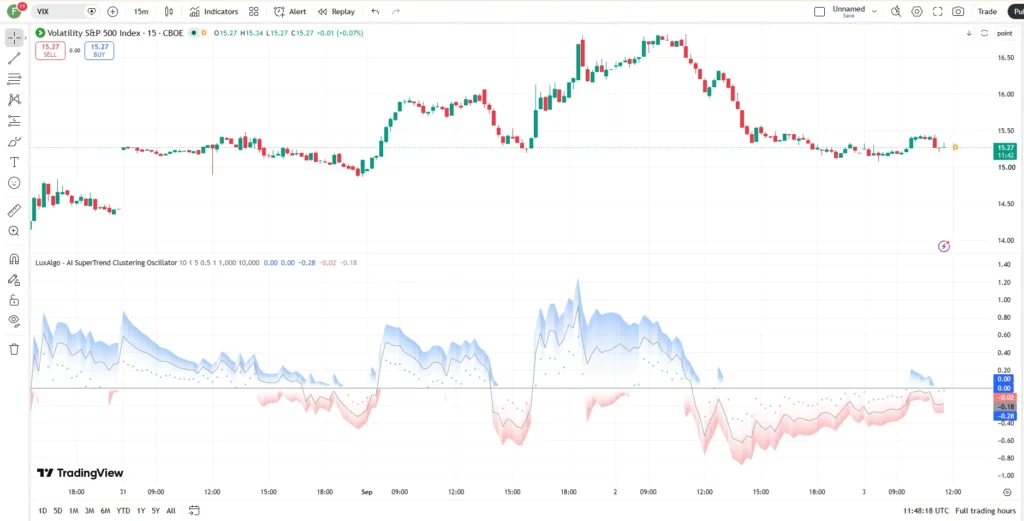
Task: Open the indicator templates grid icon
Action: [254, 12]
